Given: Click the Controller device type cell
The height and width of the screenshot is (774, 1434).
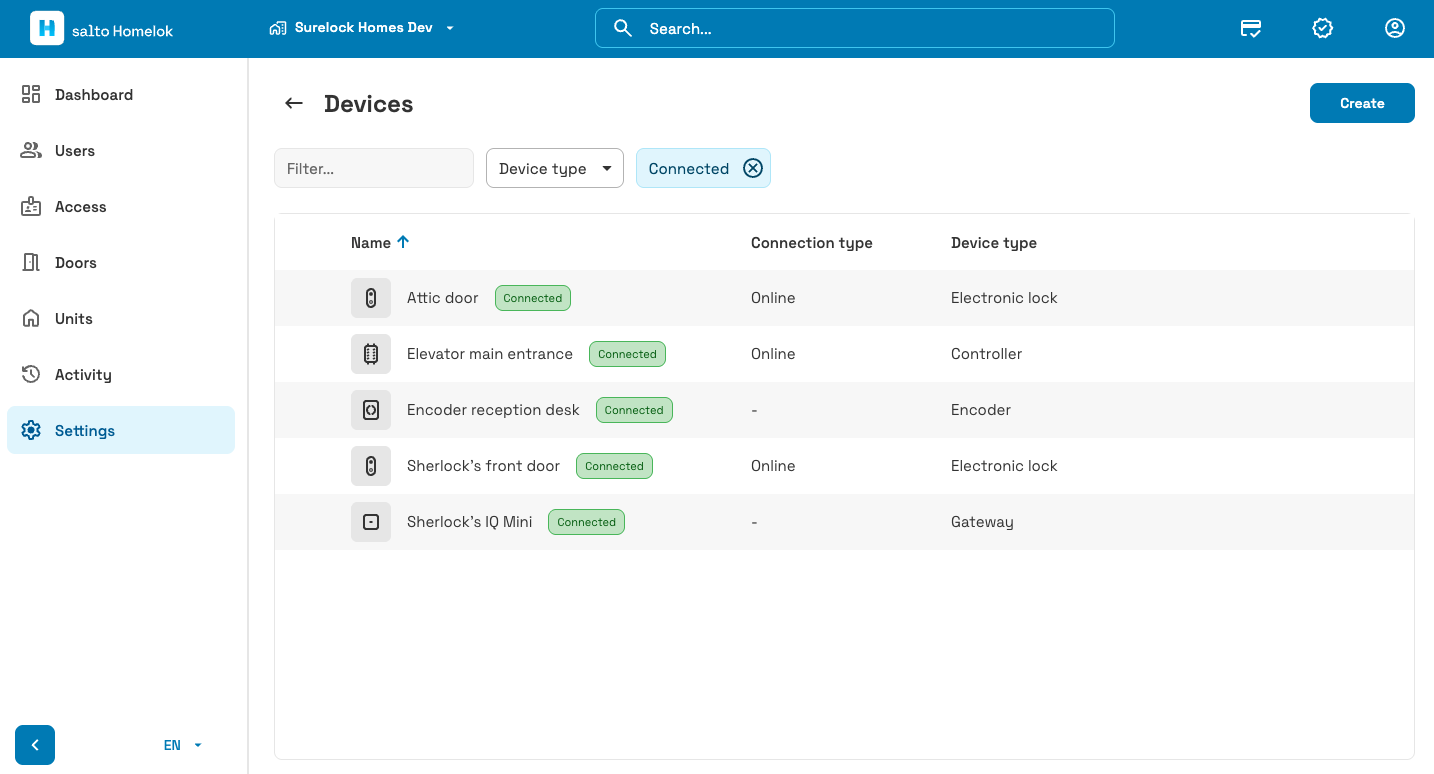Looking at the screenshot, I should [987, 354].
